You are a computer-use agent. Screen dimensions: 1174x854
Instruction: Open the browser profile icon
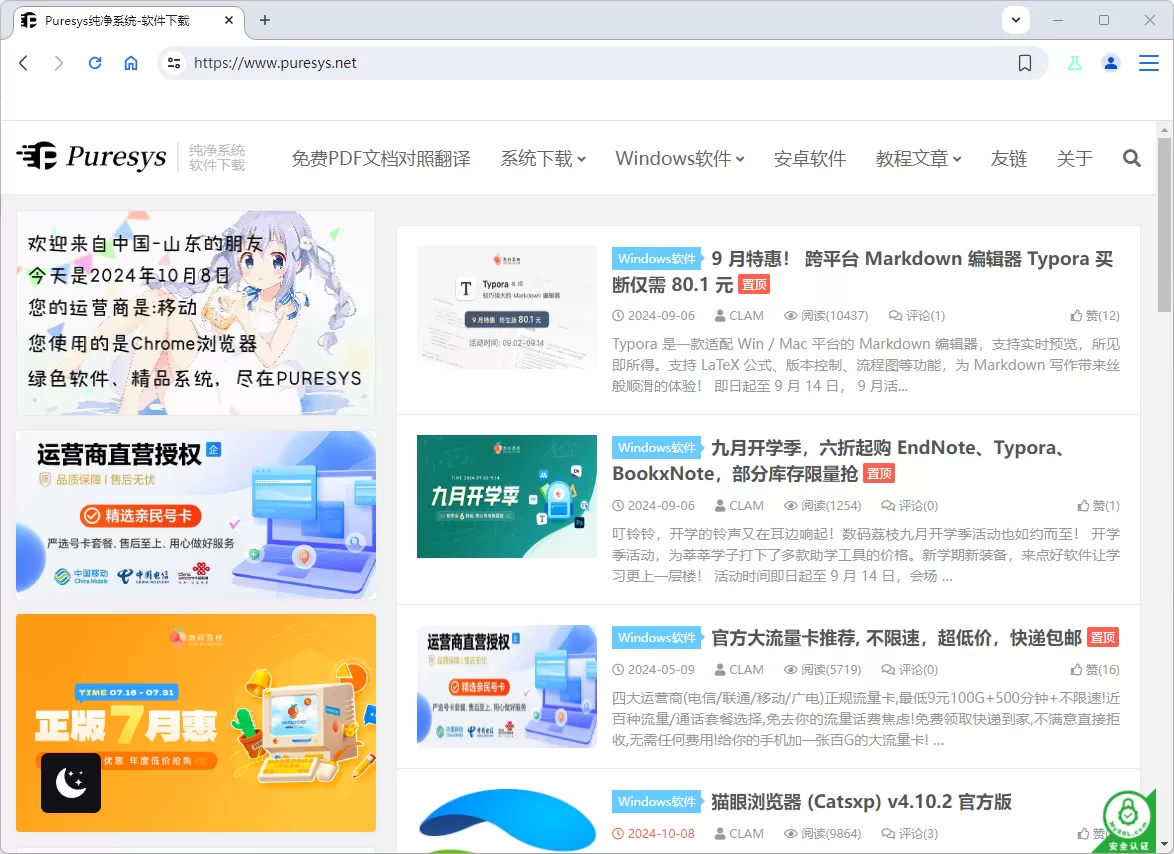pyautogui.click(x=1110, y=62)
